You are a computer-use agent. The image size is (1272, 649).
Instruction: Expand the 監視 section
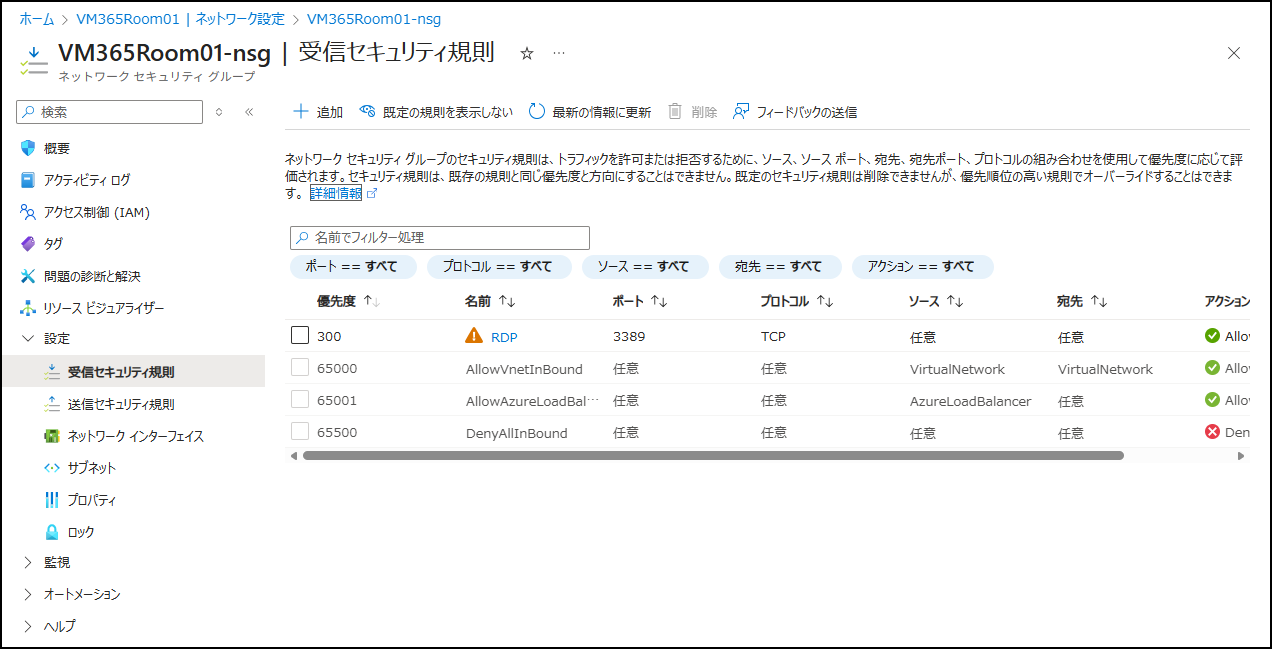(x=28, y=563)
